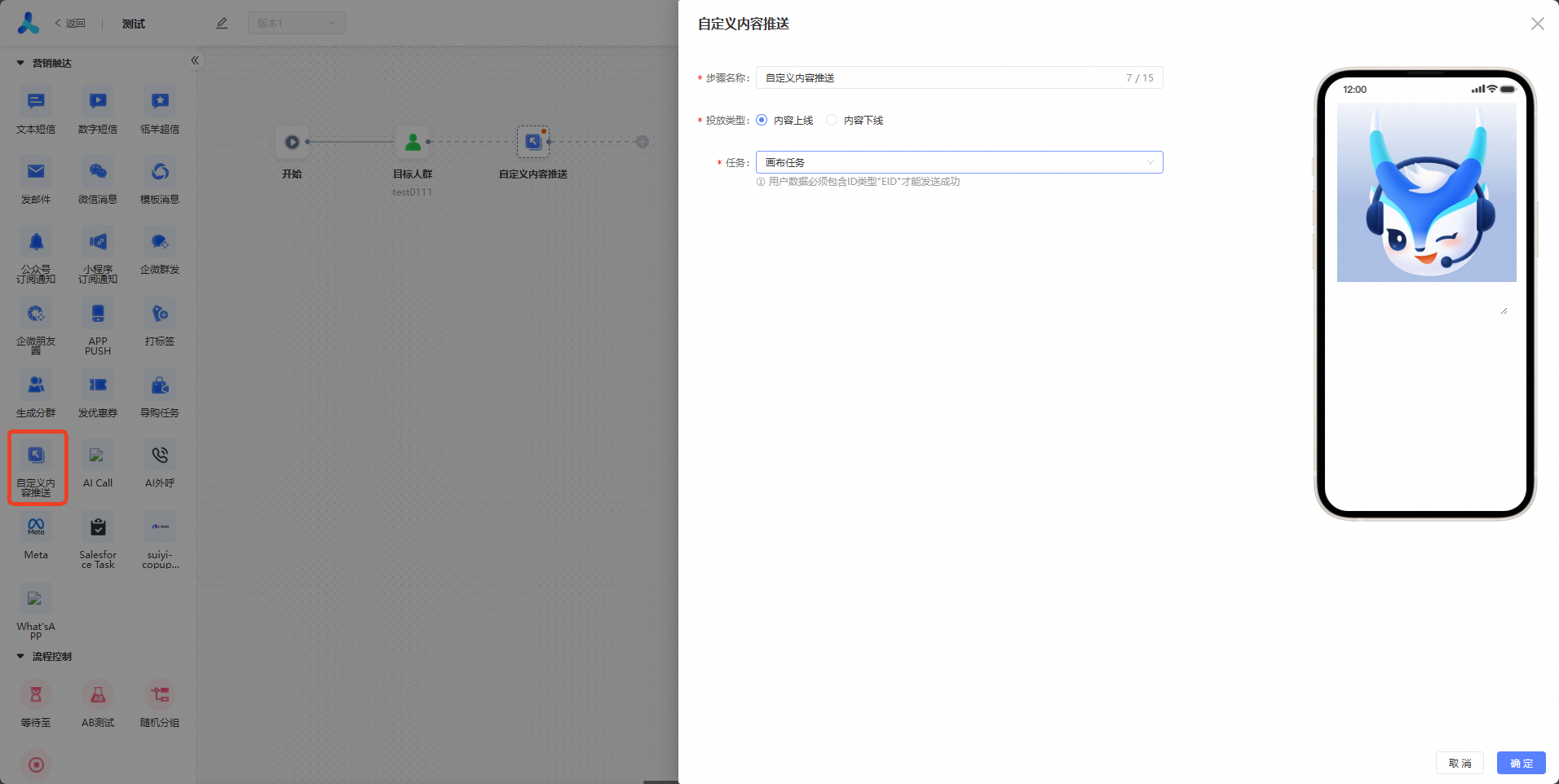The width and height of the screenshot is (1559, 784).
Task: Select the AI外呼 outbound call icon
Action: point(160,455)
